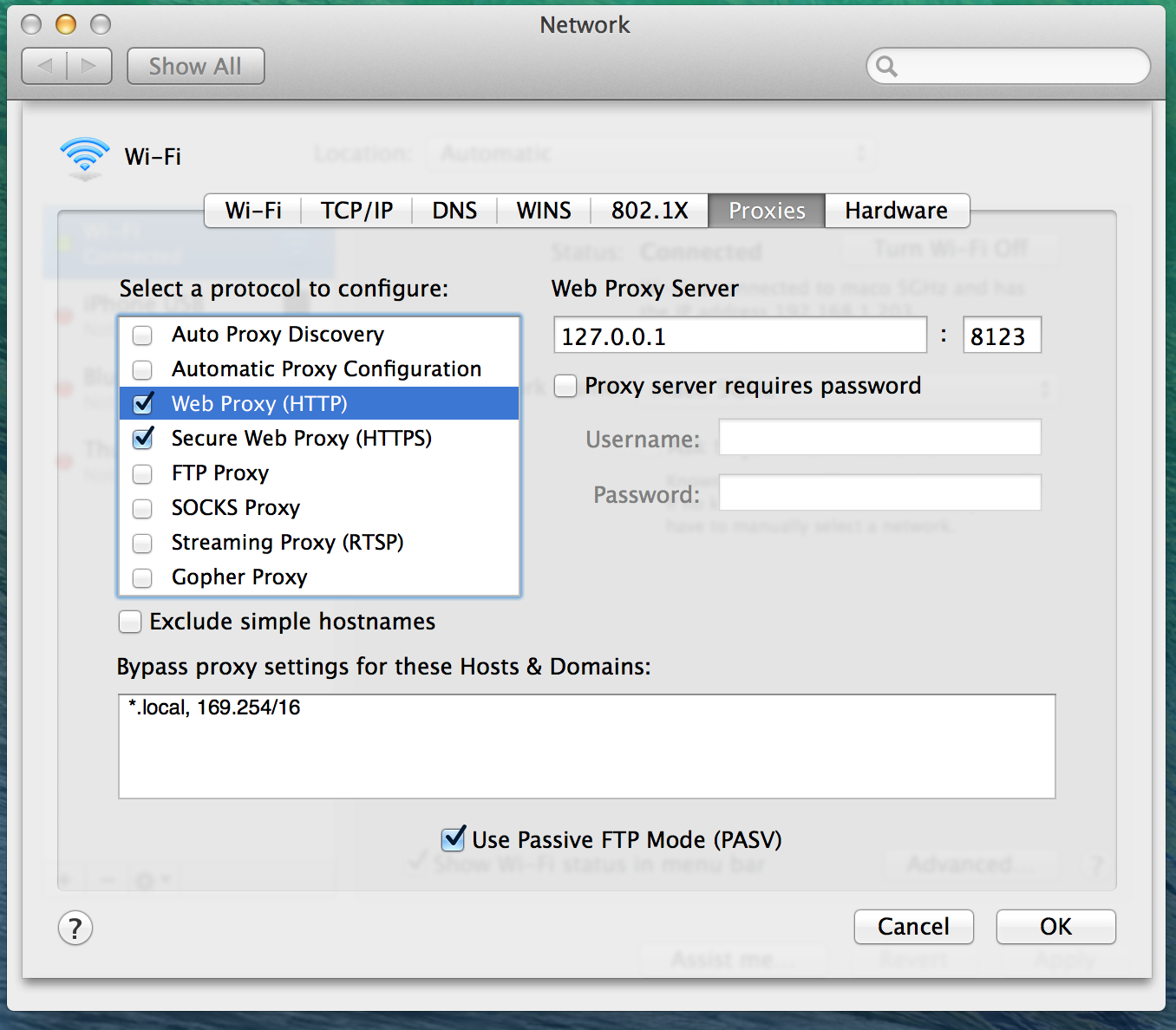Enable Streaming Proxy (RTSP) checkbox

point(143,544)
